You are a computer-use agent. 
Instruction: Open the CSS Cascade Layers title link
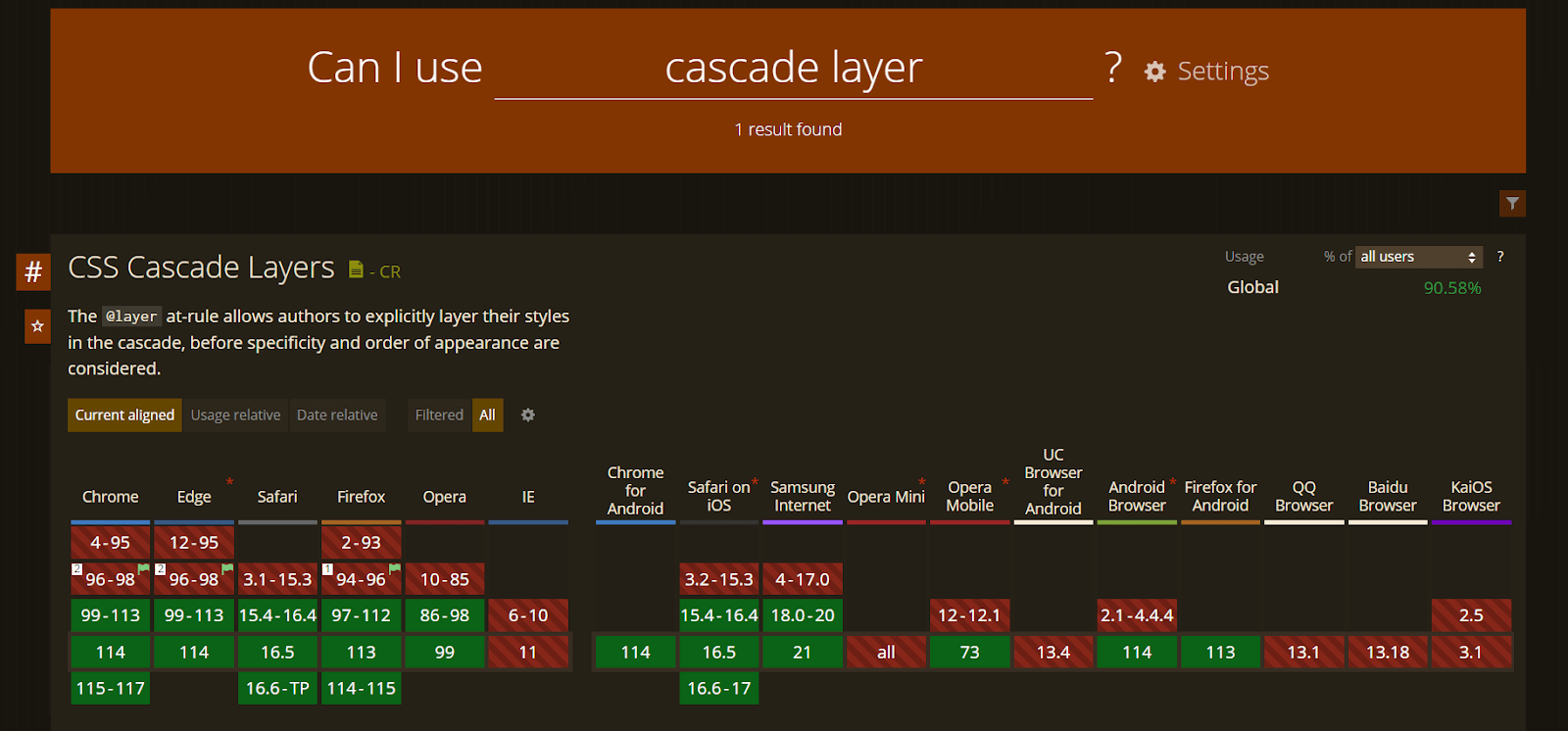(x=201, y=268)
